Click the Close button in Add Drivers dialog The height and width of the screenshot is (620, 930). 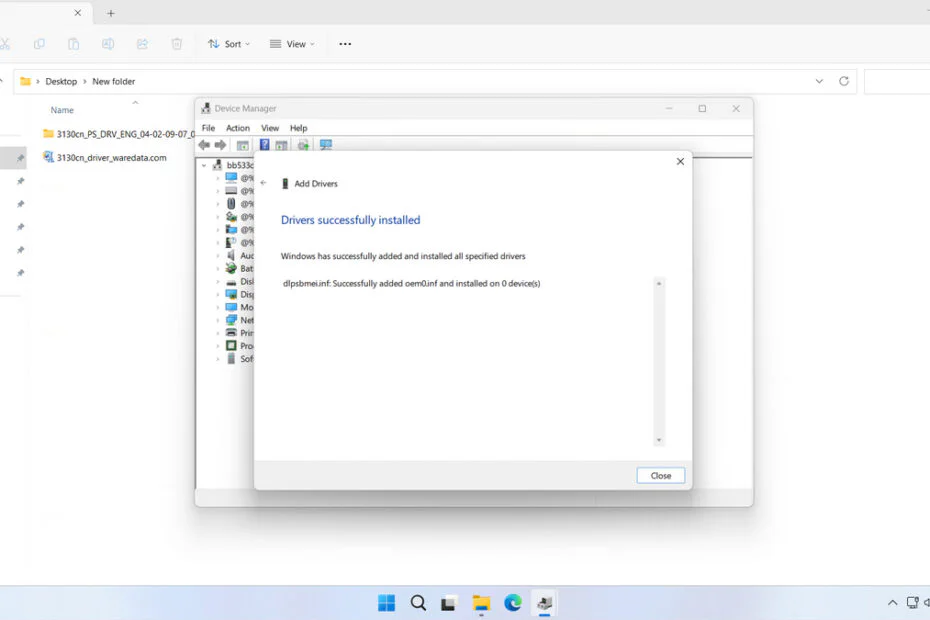click(660, 475)
